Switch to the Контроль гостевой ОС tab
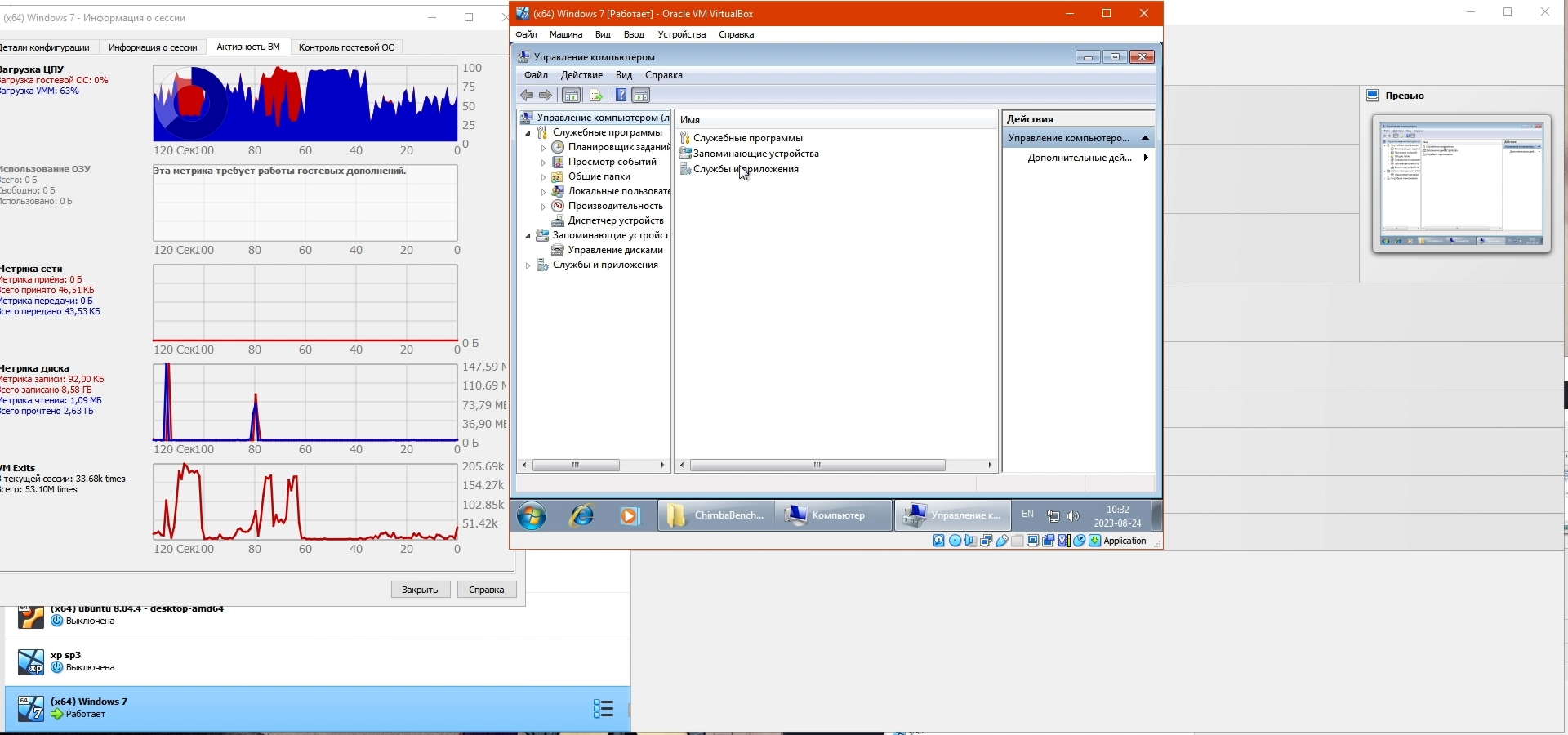1568x735 pixels. point(346,47)
